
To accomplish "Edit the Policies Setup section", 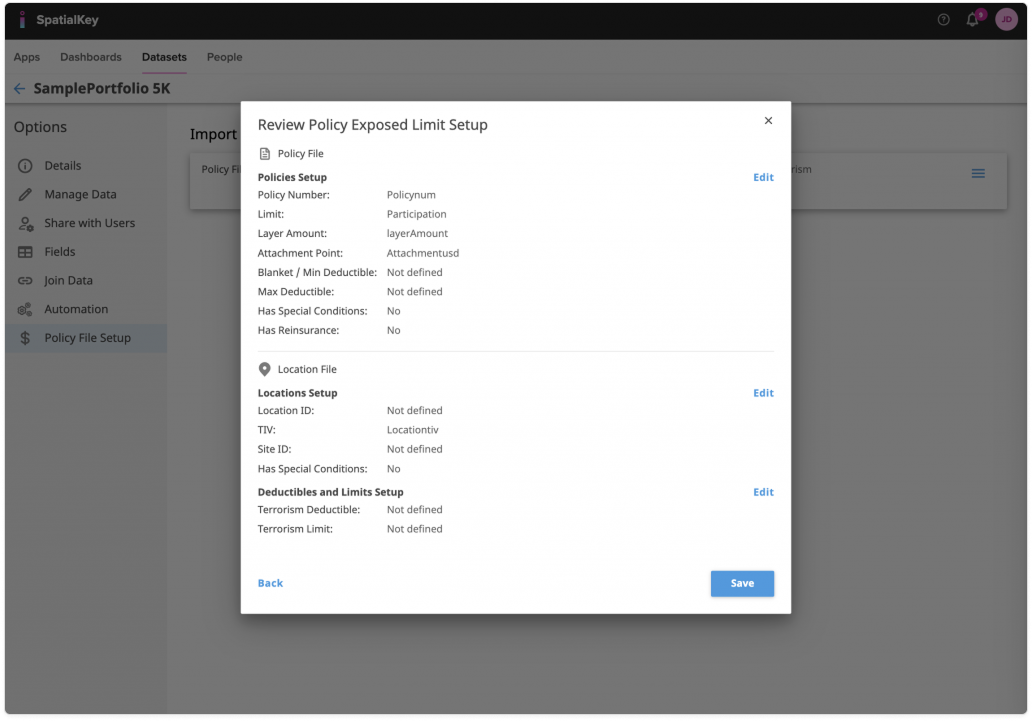I will [x=763, y=178].
